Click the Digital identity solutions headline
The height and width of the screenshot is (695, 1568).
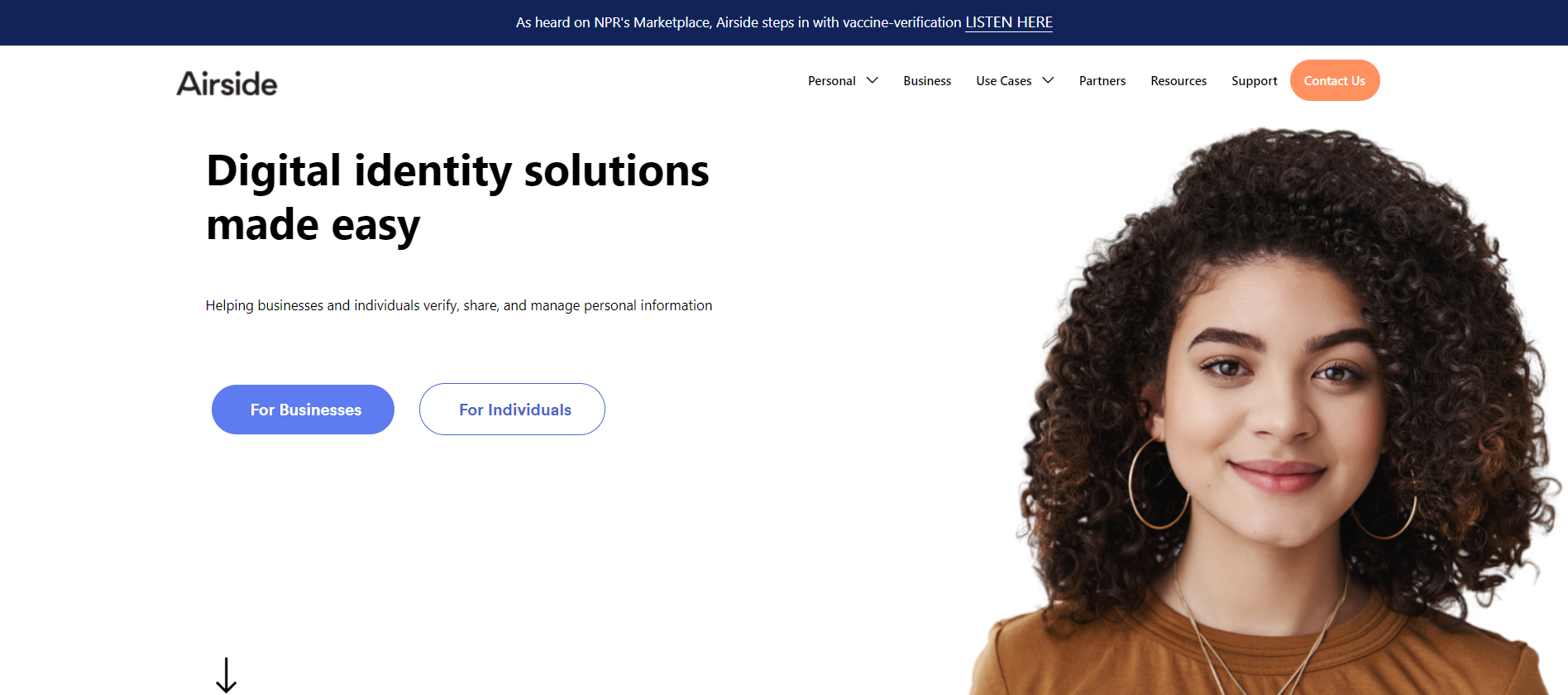click(457, 171)
